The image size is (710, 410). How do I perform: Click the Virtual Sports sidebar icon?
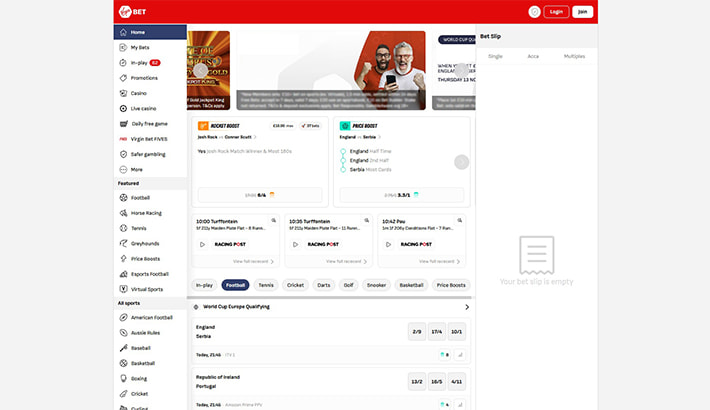(123, 289)
